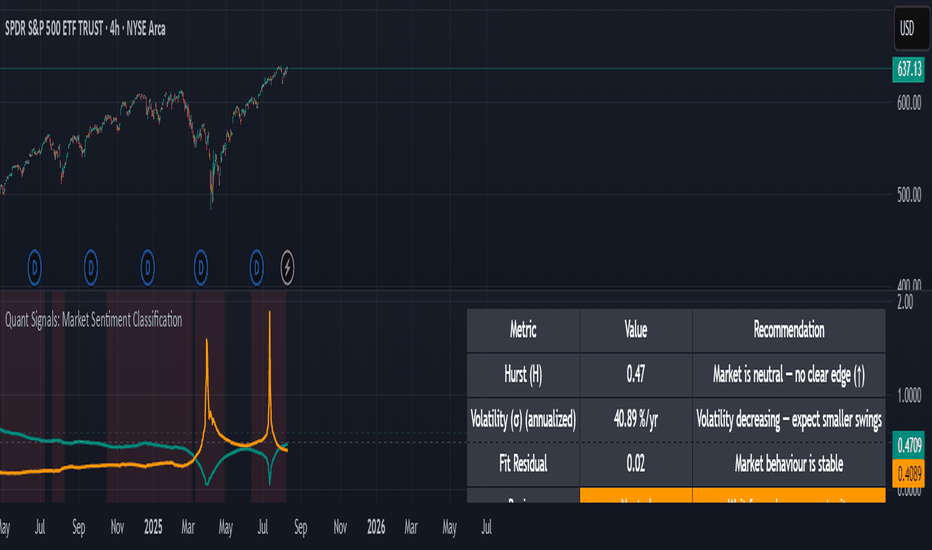Click the Fit Residual row label
Viewport: 932px width, 550px height.
[x=523, y=464]
